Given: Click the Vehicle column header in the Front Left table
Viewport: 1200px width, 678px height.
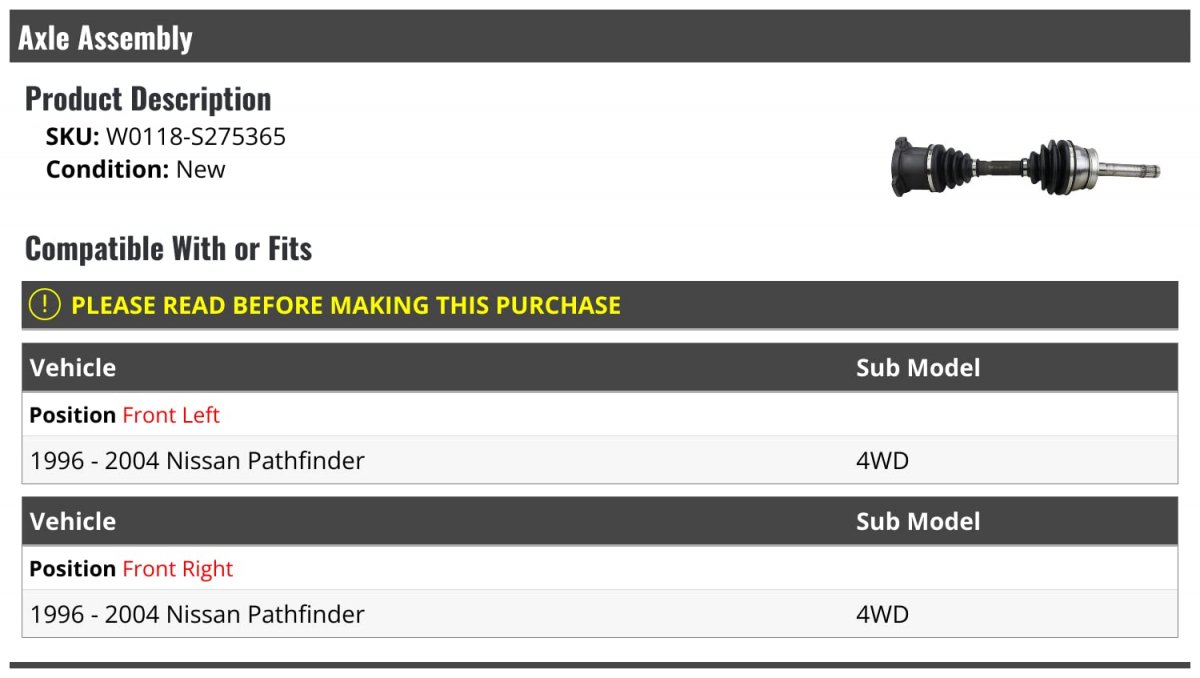Looking at the screenshot, I should pyautogui.click(x=73, y=368).
